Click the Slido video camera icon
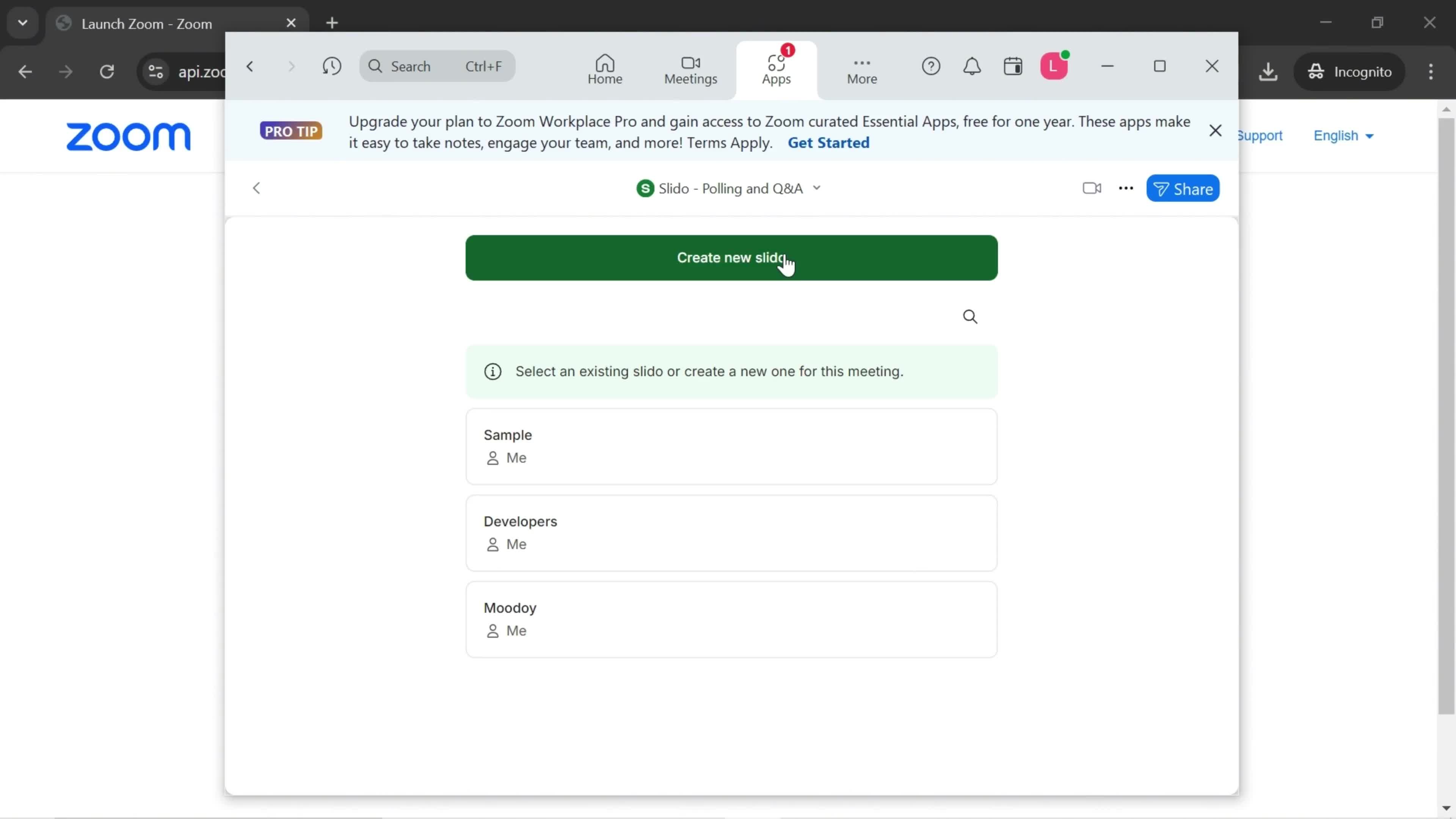 coord(1091,189)
